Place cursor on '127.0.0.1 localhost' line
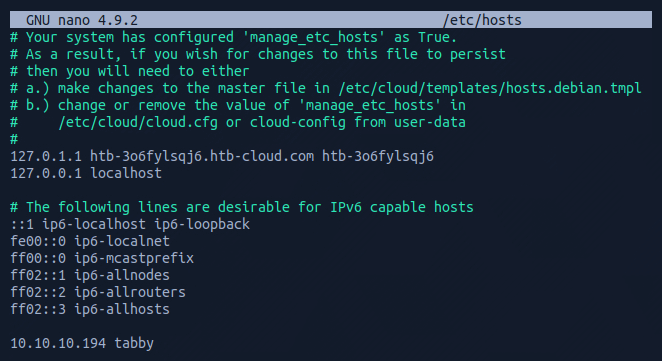Screen dimensions: 662x361 [x=86, y=173]
